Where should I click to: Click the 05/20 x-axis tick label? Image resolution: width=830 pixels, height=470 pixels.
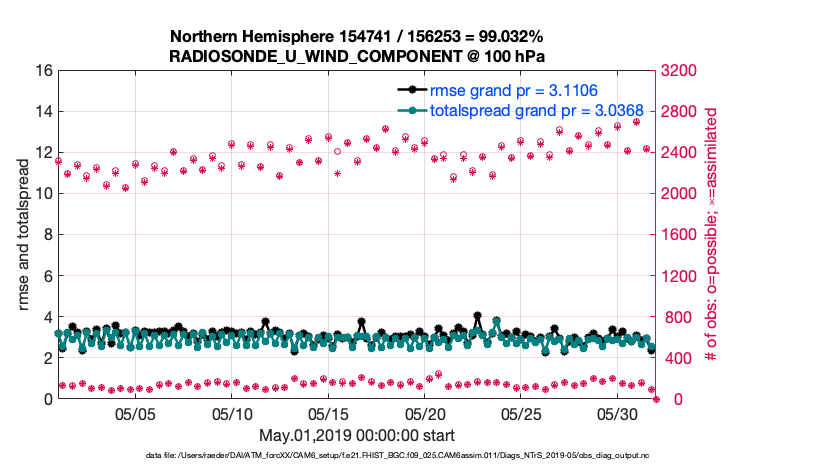click(424, 413)
